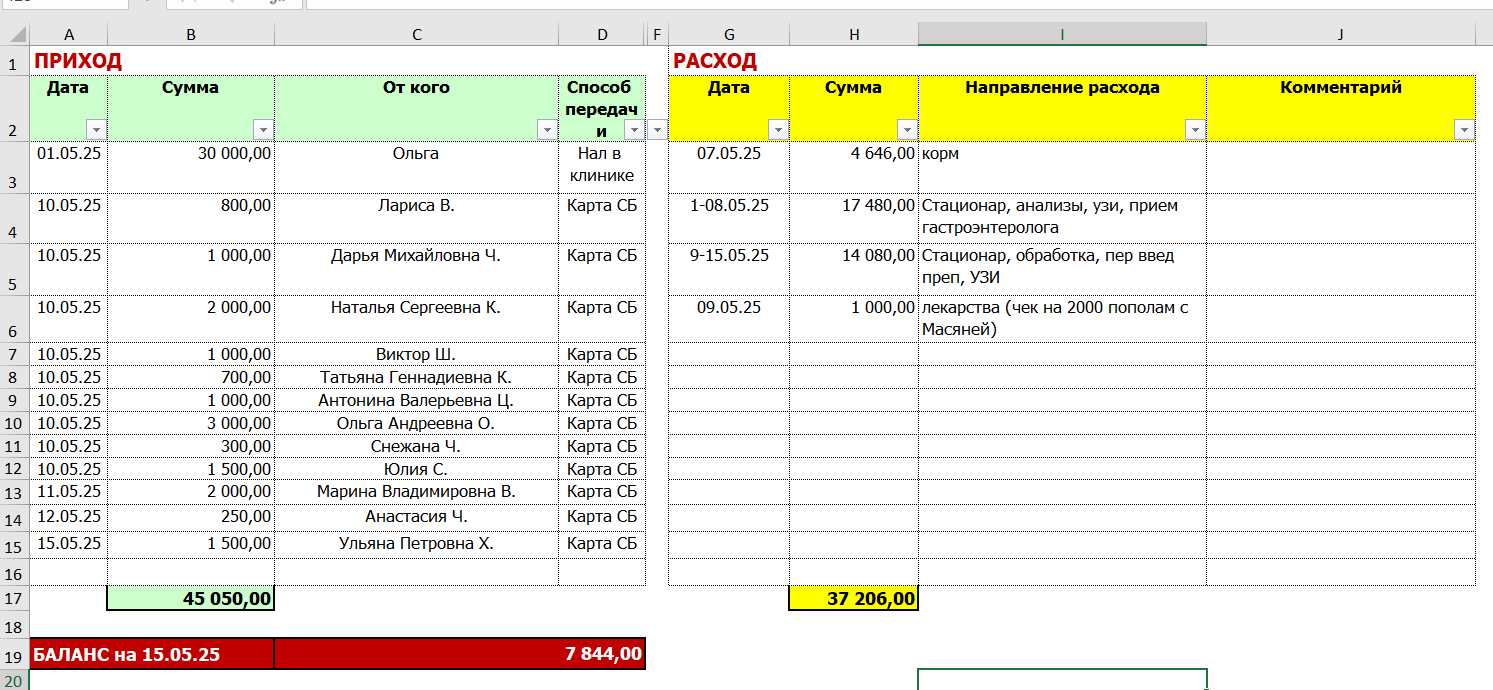Select the 17 480,00 expense cell

[854, 218]
